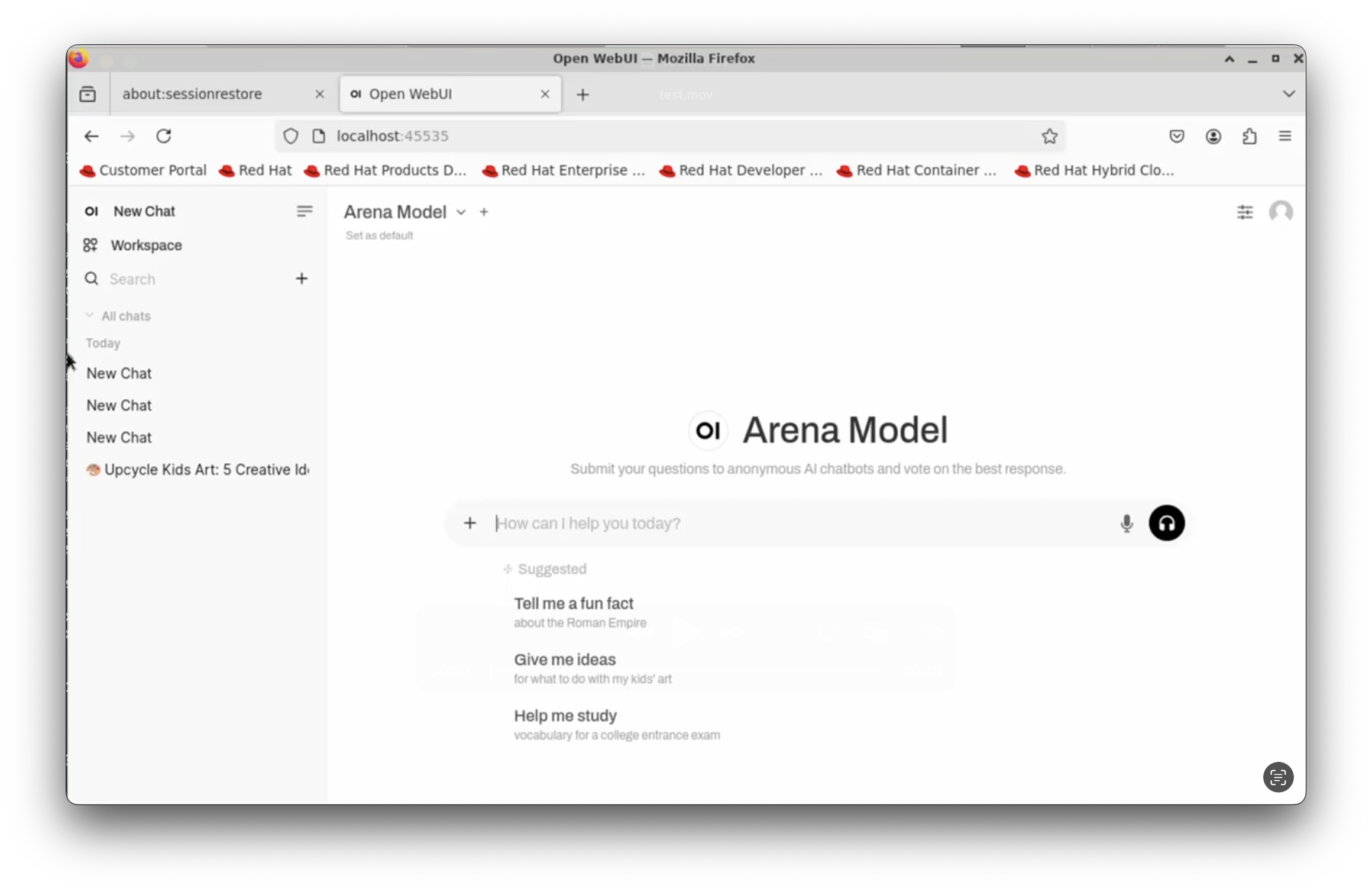Start a voice call with the headphones icon
Image resolution: width=1372 pixels, height=892 pixels.
[1167, 523]
